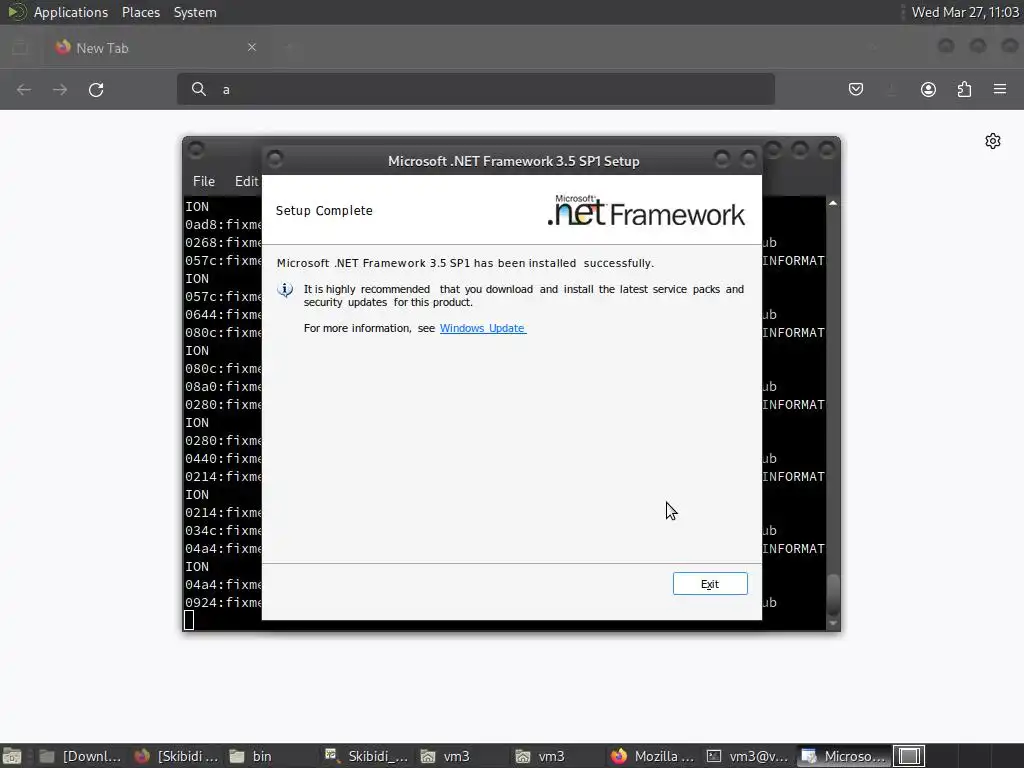Click the terminal scrollbar thumb
Image resolution: width=1024 pixels, height=768 pixels.
(833, 594)
